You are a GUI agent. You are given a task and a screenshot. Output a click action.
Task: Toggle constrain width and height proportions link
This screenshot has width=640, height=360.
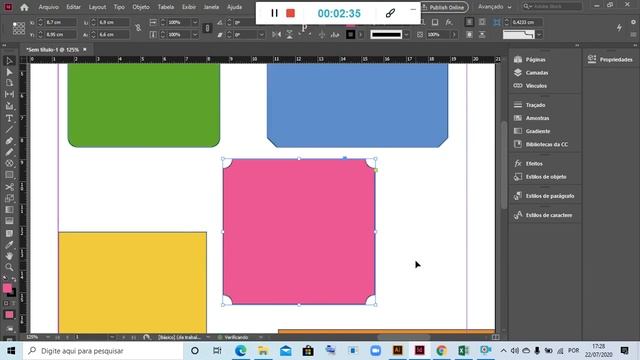pyautogui.click(x=138, y=28)
